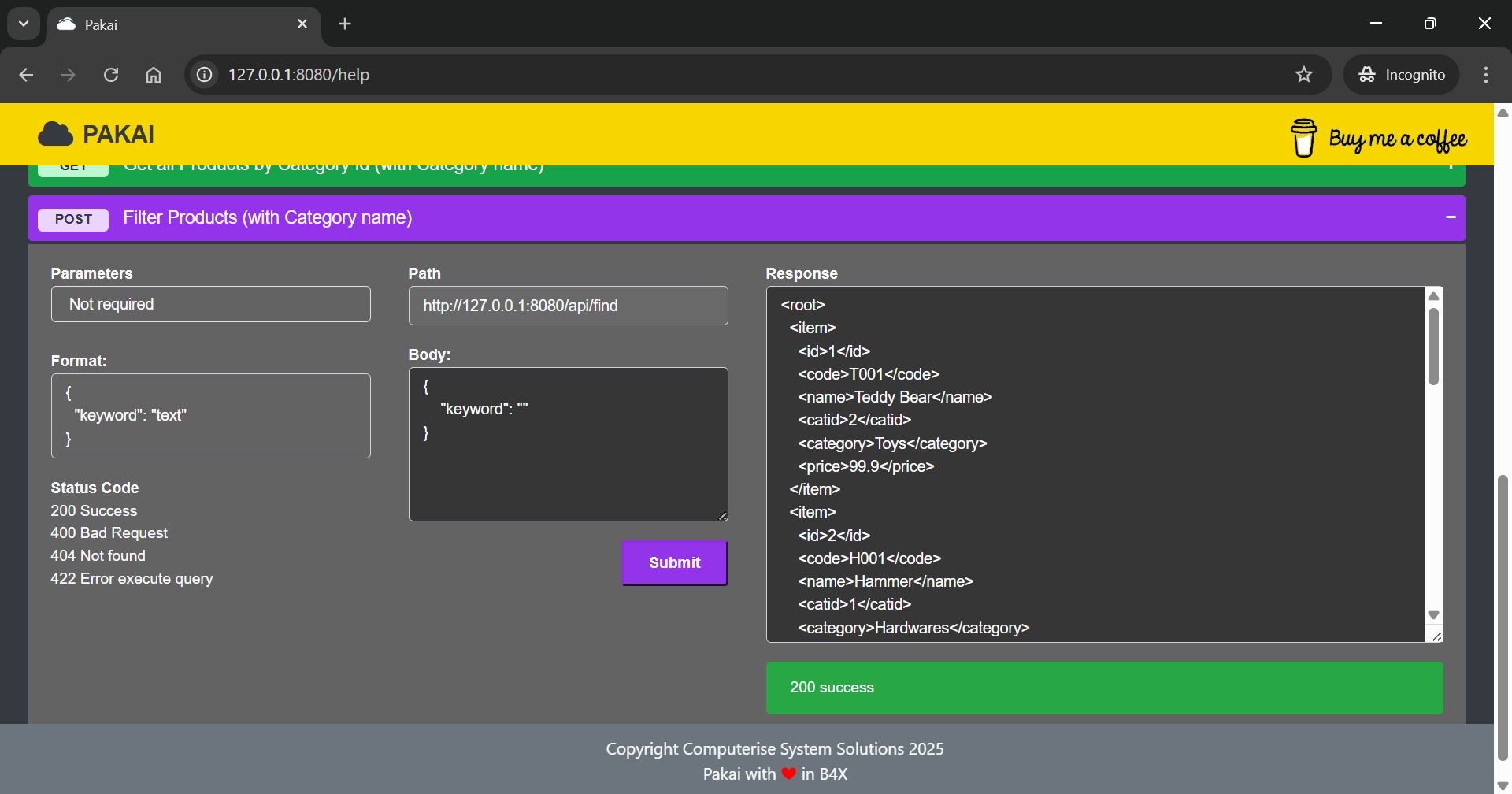Viewport: 1512px width, 794px height.
Task: Click the coffee cup icon in the header
Action: 1303,135
